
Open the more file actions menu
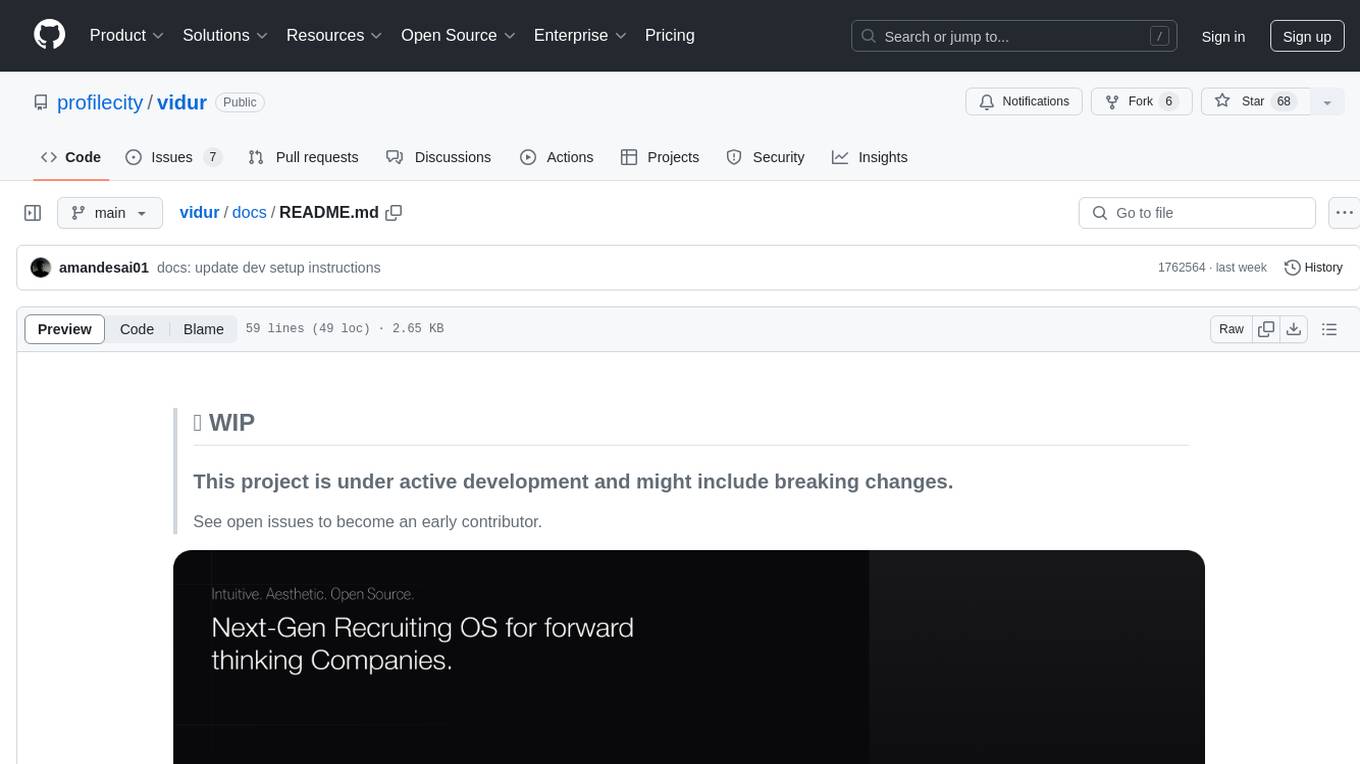[x=1344, y=213]
